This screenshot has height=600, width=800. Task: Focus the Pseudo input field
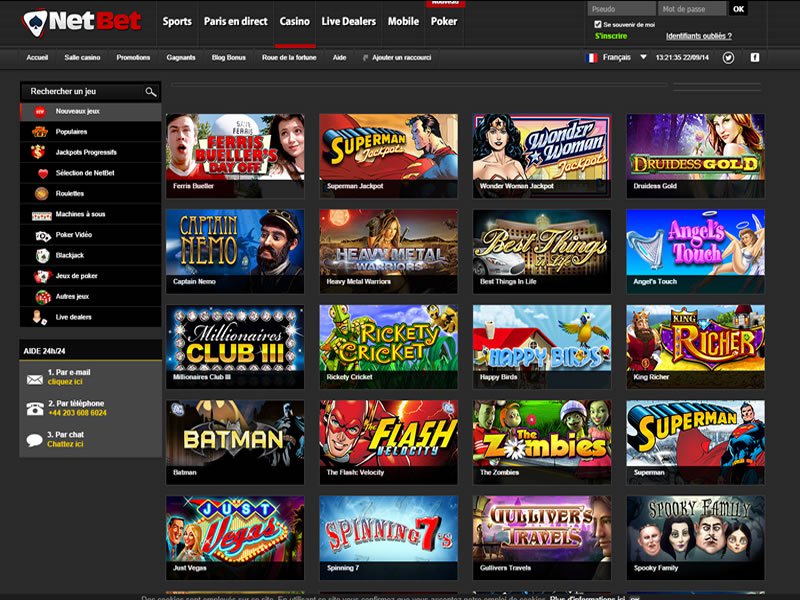pyautogui.click(x=621, y=9)
